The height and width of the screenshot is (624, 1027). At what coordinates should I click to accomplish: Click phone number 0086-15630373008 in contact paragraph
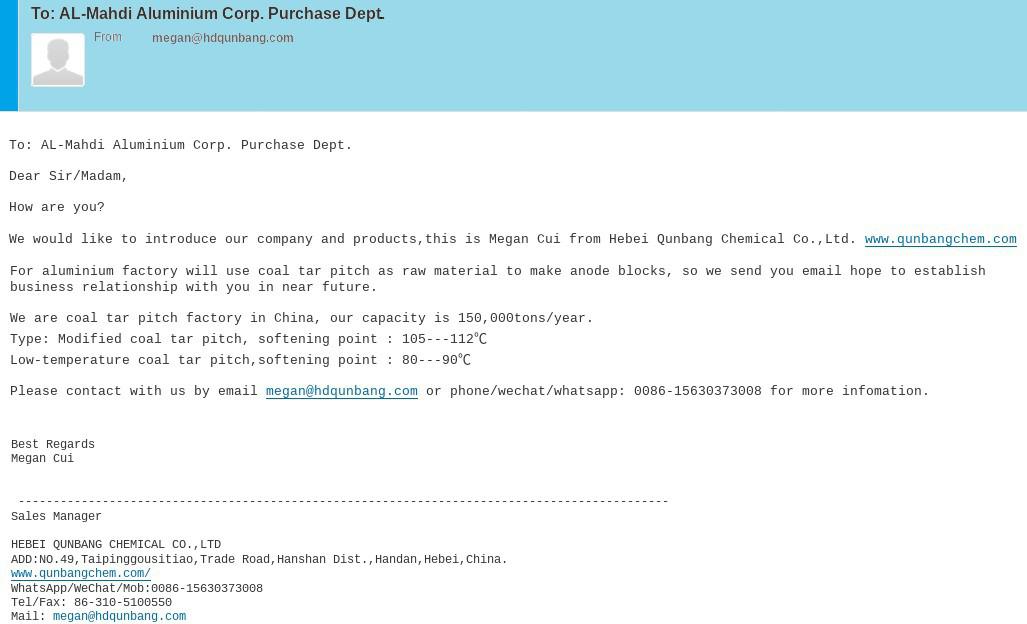point(698,391)
